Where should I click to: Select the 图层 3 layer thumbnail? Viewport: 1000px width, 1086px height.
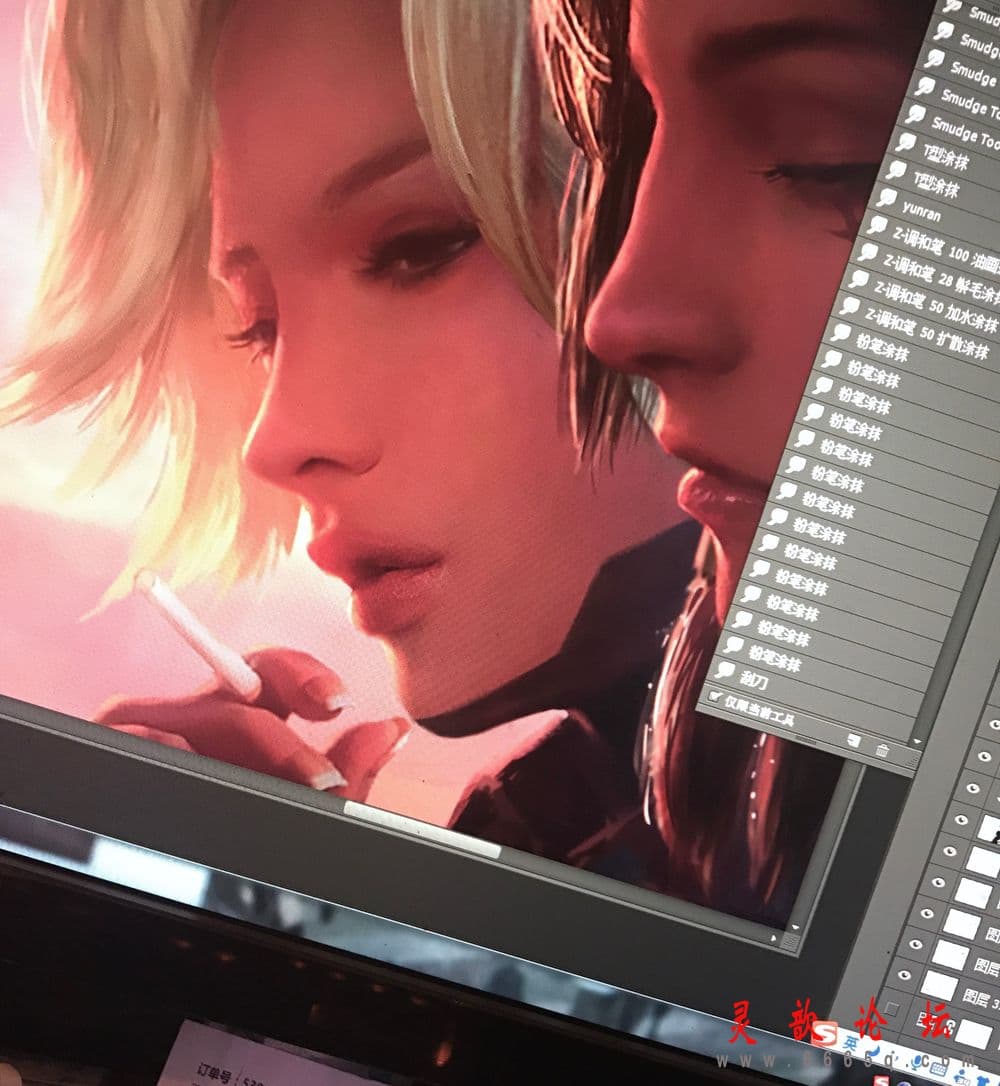[939, 986]
